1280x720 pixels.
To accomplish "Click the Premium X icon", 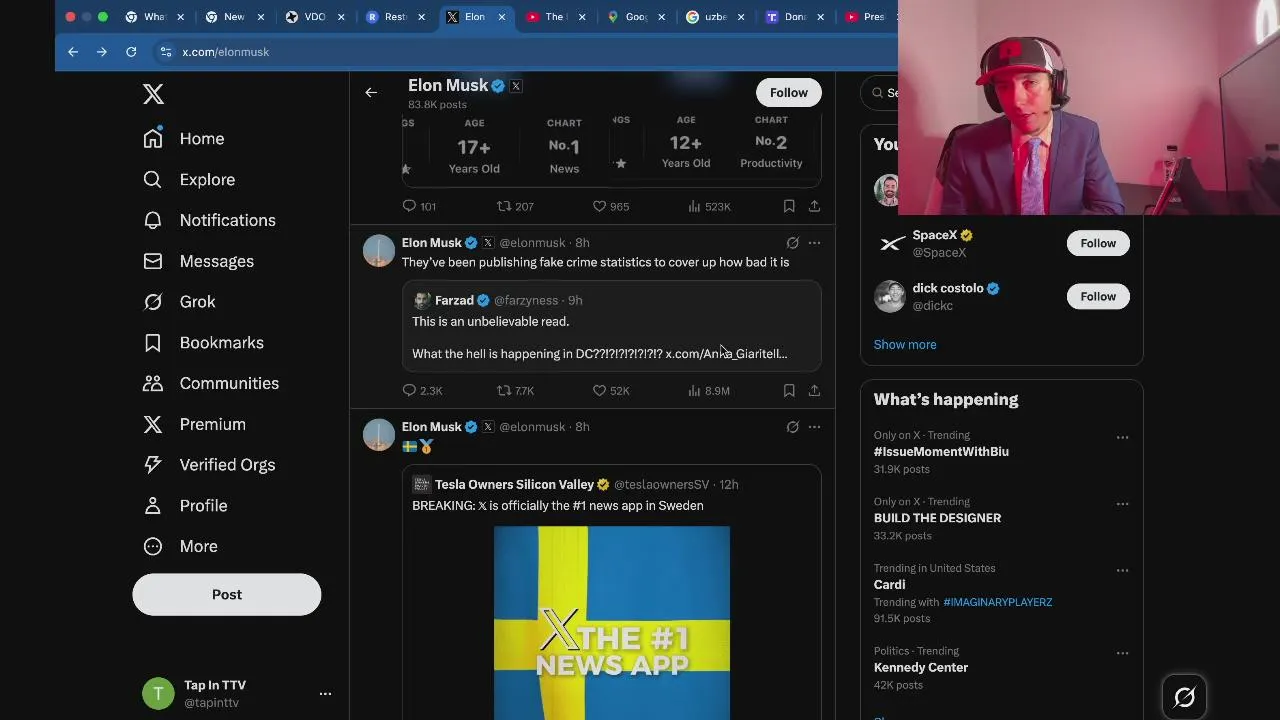I will tap(153, 424).
